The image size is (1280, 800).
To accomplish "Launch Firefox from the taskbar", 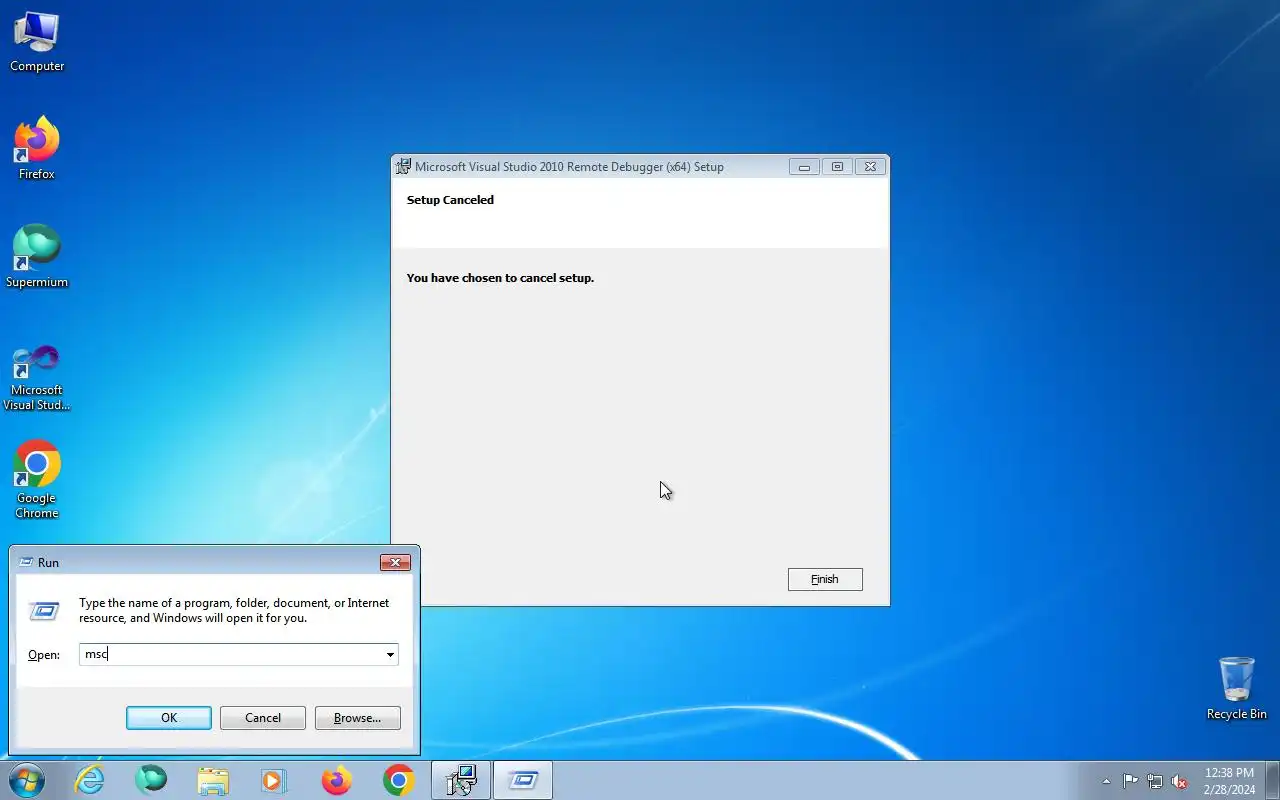I will 336,780.
